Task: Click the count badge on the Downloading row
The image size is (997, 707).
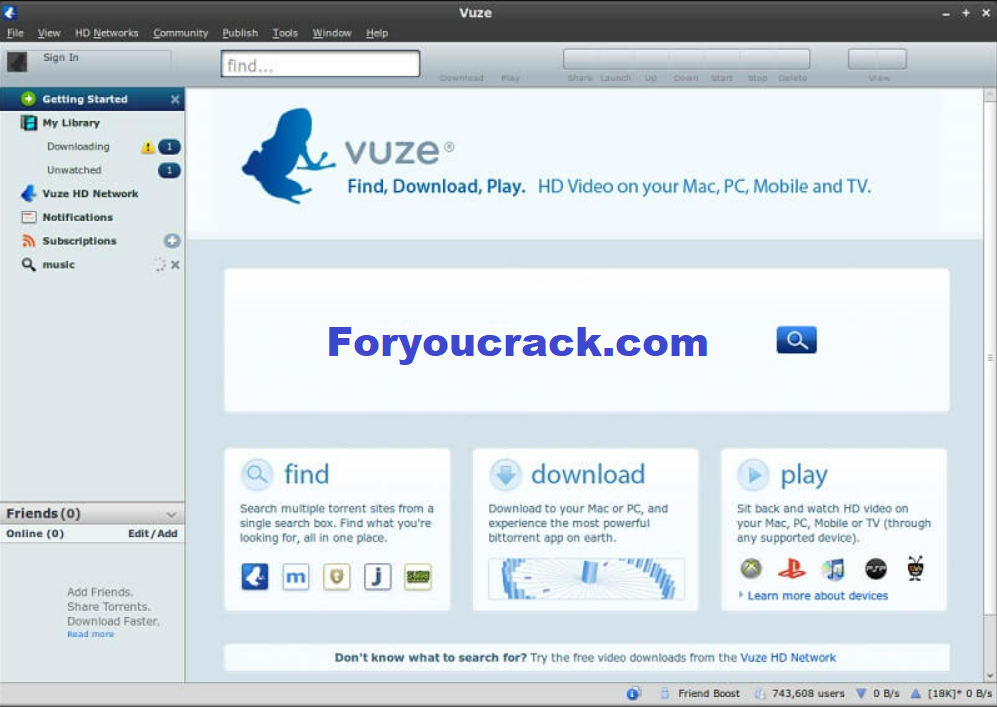Action: pos(169,147)
